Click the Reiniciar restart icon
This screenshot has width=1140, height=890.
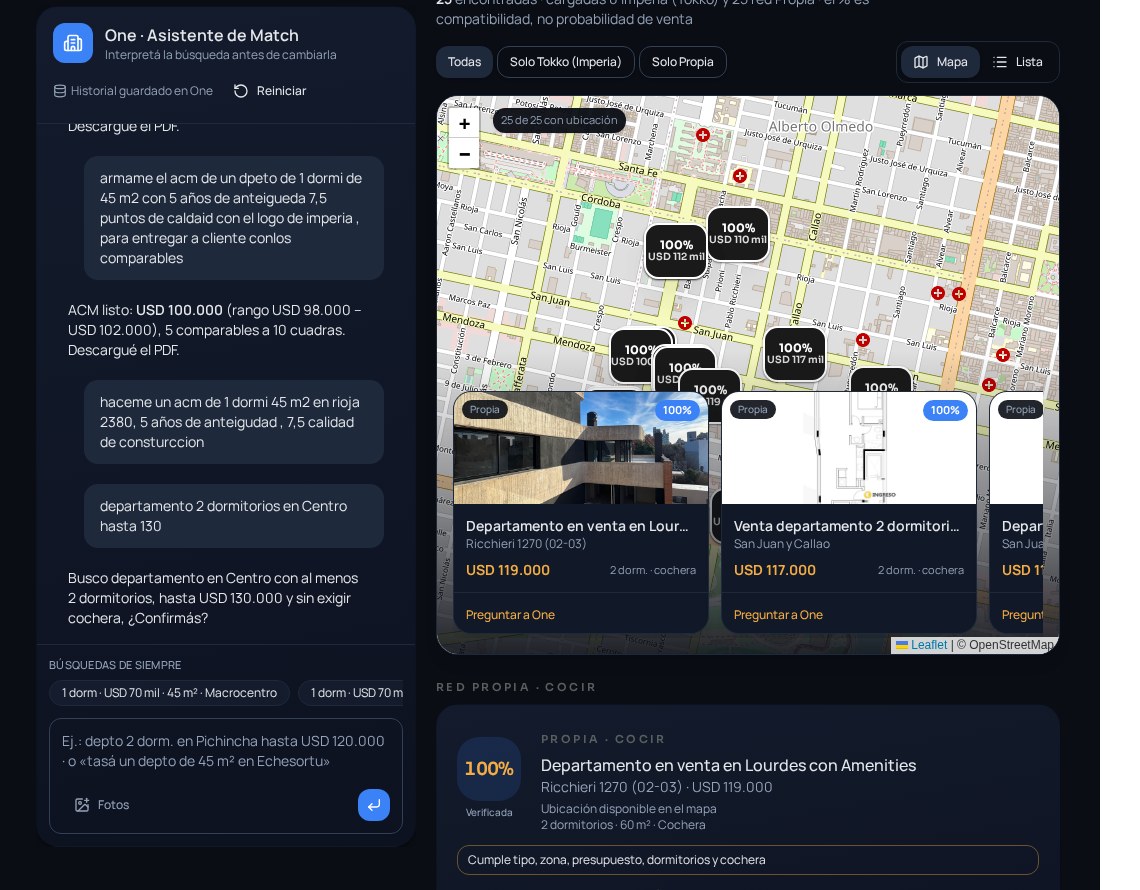241,91
